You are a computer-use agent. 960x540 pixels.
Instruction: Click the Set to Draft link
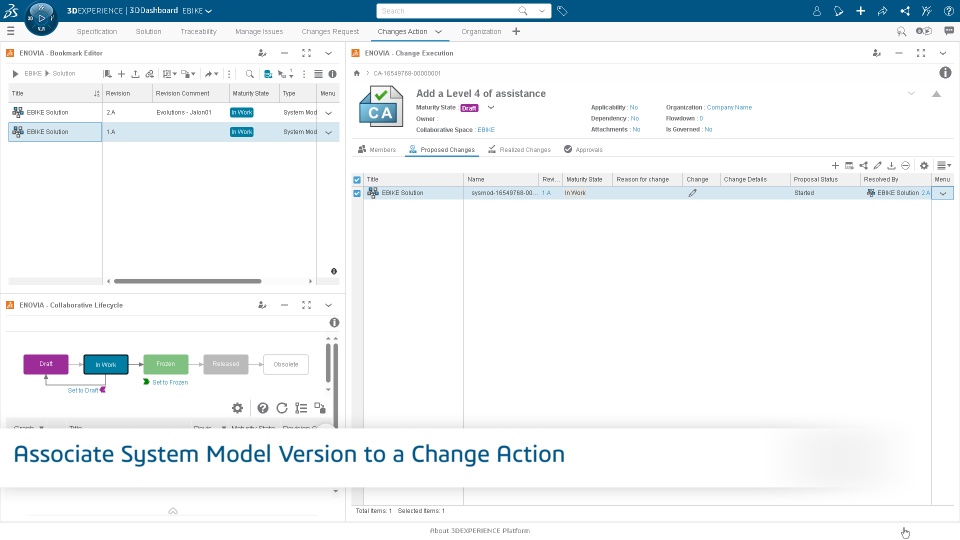pos(83,390)
